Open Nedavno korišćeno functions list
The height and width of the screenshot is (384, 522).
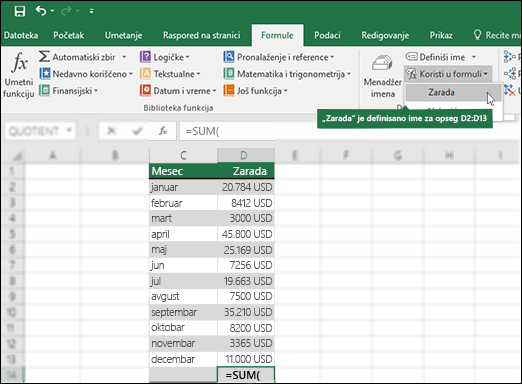point(86,74)
